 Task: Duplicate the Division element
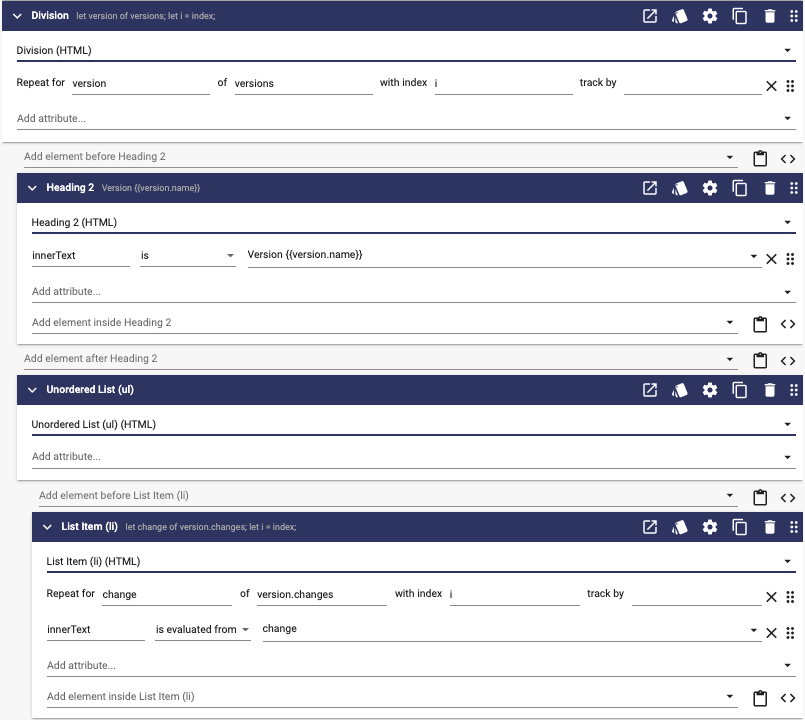click(x=739, y=16)
